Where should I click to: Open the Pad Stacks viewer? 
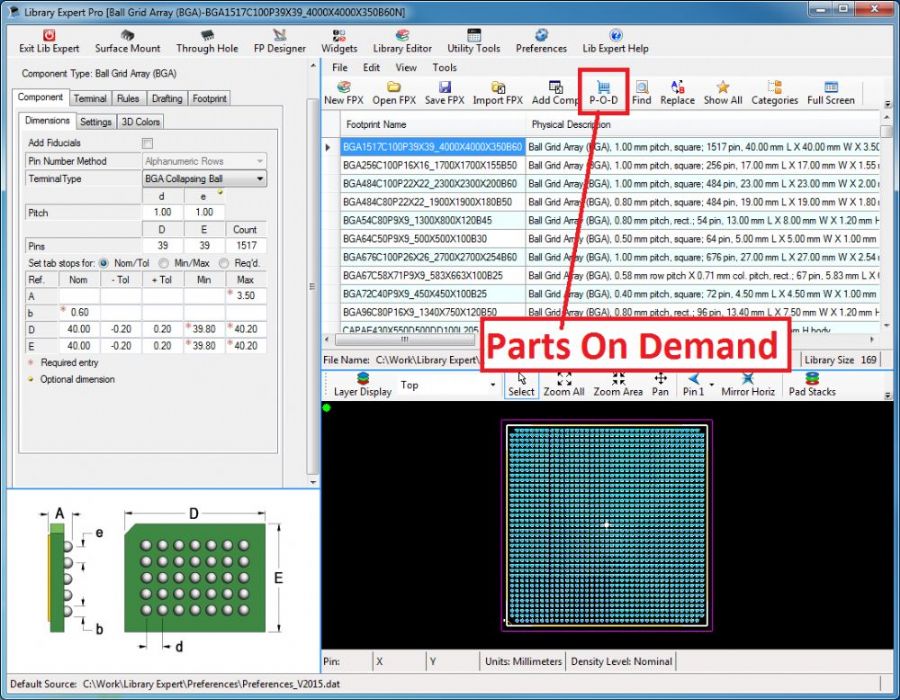[x=813, y=384]
